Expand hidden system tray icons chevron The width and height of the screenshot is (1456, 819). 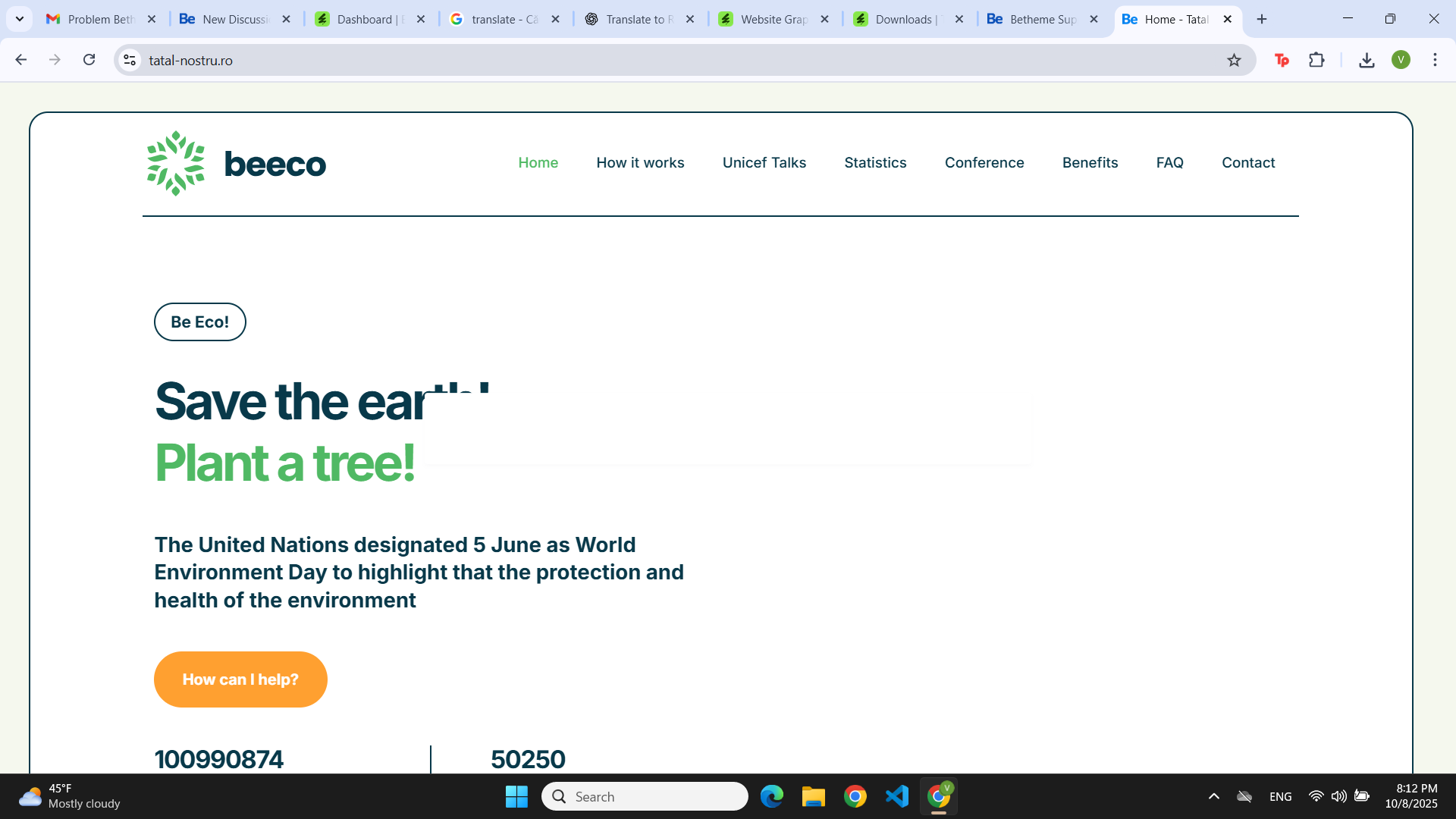[1213, 796]
